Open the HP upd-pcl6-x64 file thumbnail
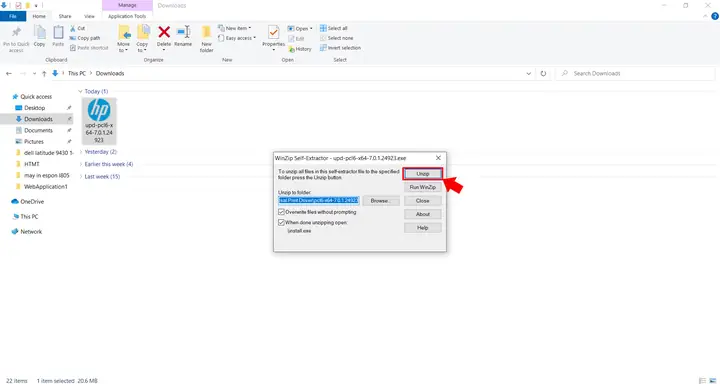This screenshot has height=384, width=720. click(x=99, y=121)
